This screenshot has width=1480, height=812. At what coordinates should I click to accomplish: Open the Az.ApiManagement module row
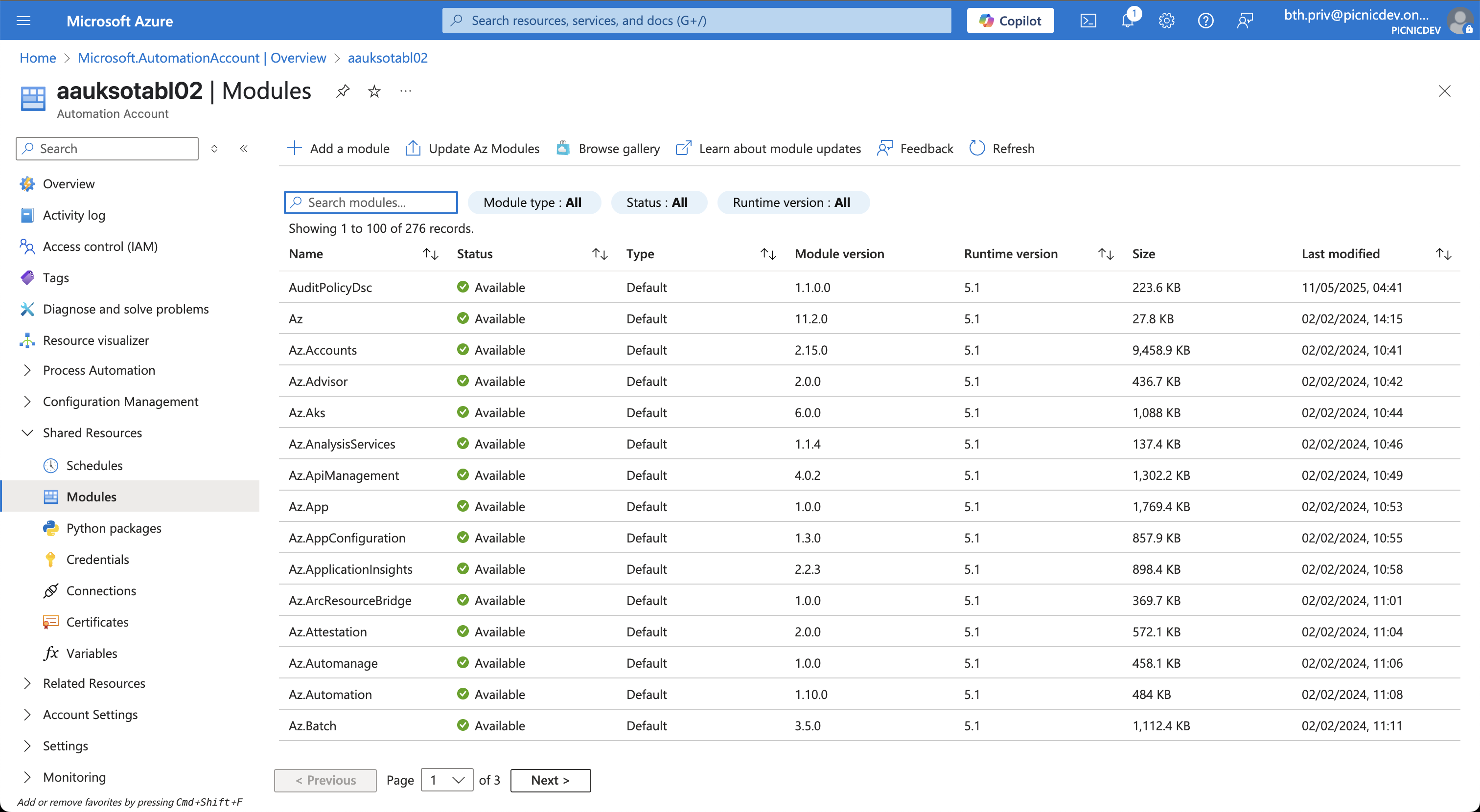[x=869, y=475]
